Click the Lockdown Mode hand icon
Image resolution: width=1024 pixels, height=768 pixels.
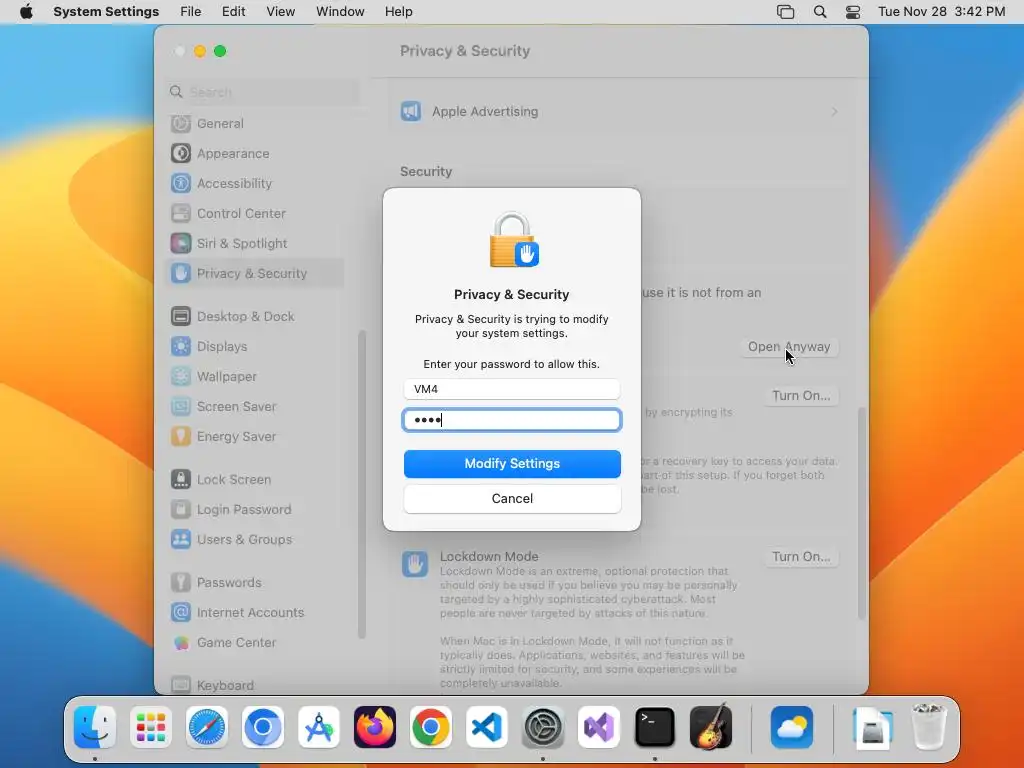415,564
